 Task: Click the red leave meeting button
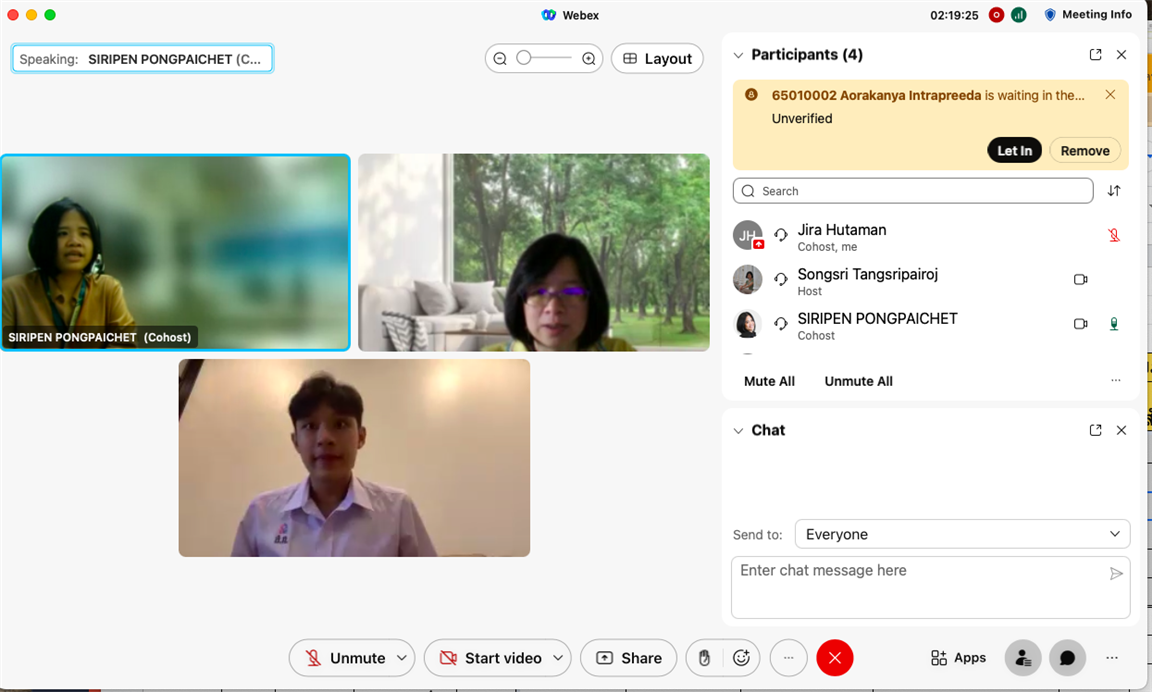coord(834,658)
